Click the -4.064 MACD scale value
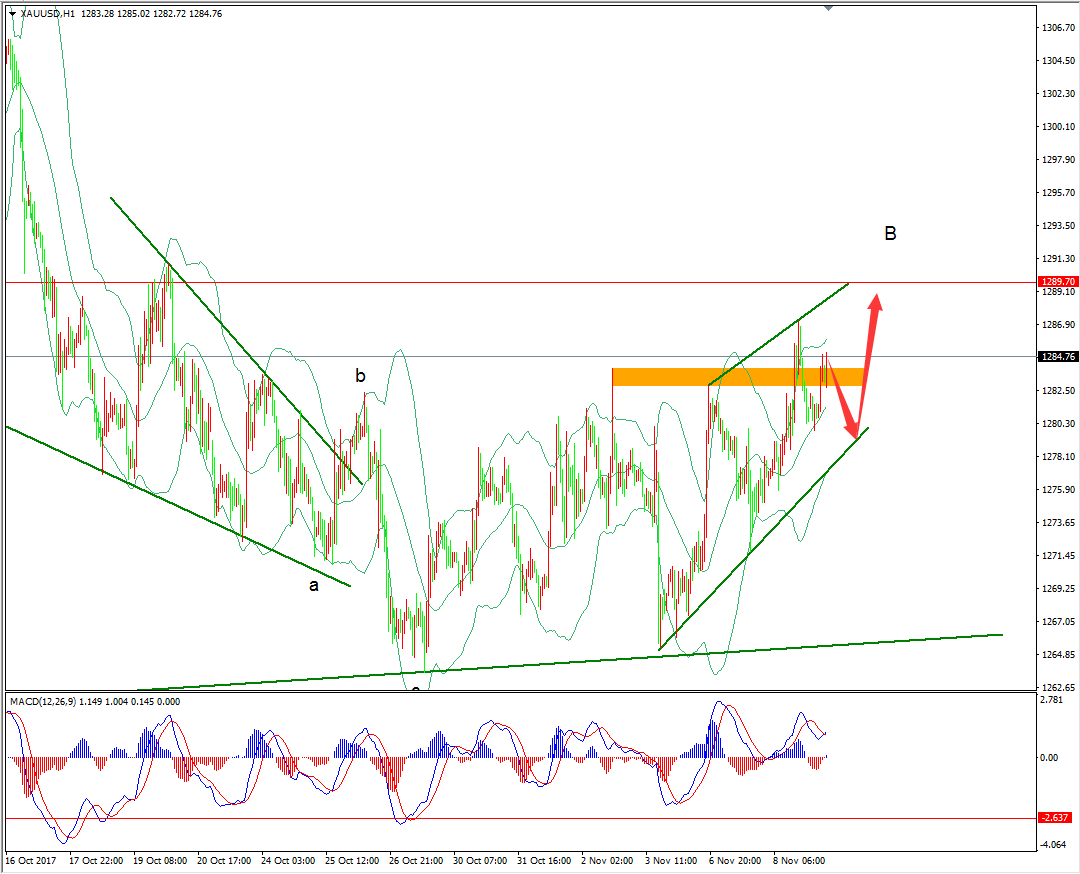 pos(1052,845)
